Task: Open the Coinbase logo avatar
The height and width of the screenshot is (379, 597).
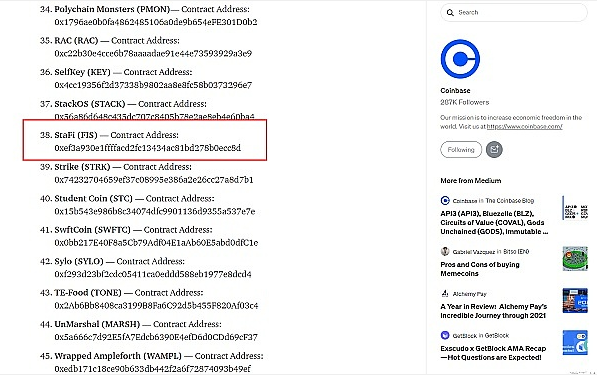Action: tap(460, 59)
